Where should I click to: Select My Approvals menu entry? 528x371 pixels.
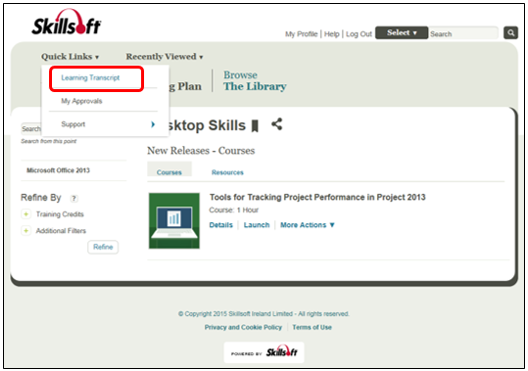click(81, 101)
